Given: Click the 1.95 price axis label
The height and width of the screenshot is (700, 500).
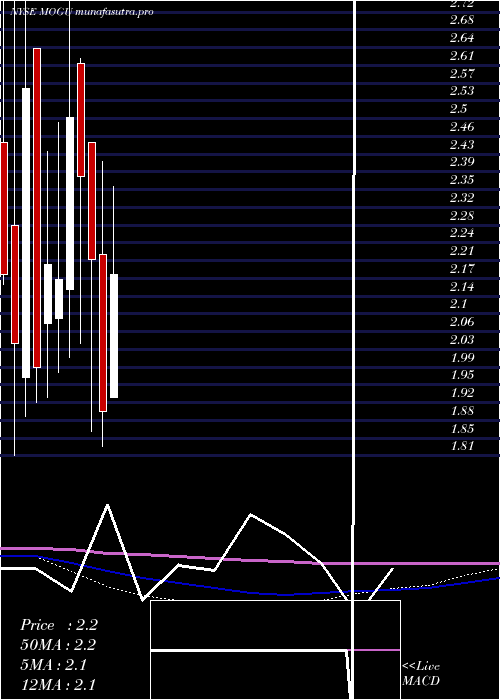Looking at the screenshot, I should click(462, 375).
